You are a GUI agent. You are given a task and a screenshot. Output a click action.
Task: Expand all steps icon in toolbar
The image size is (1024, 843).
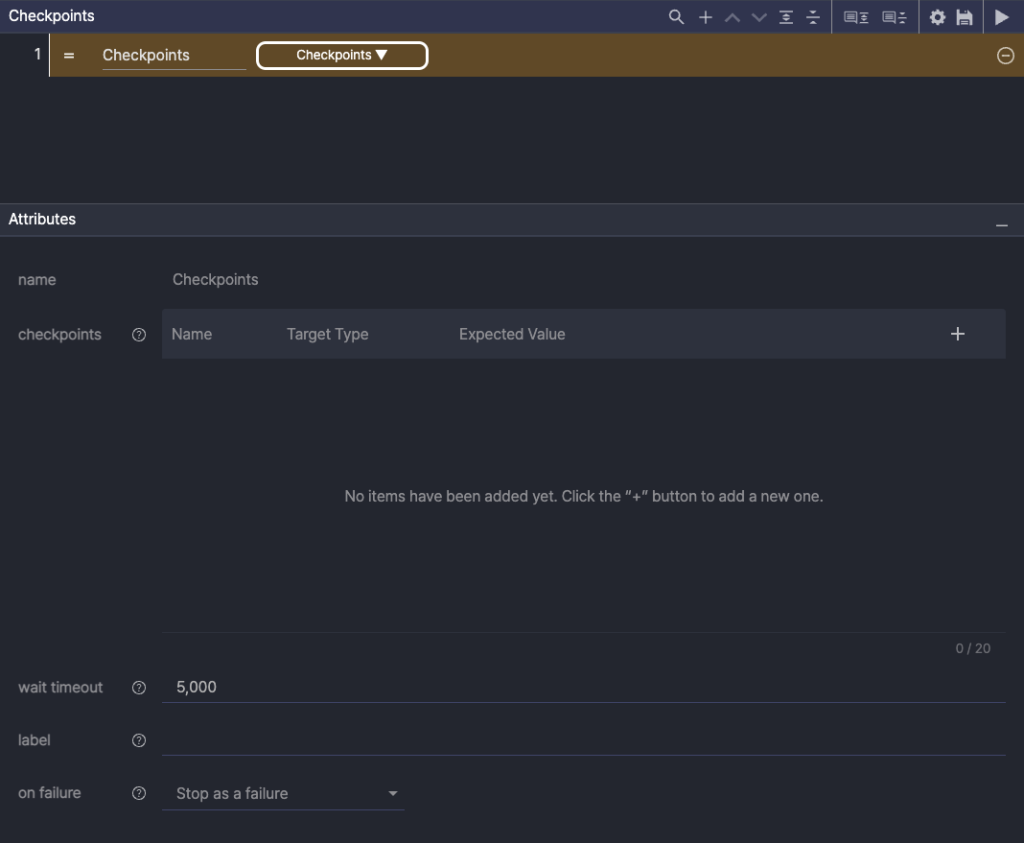click(x=787, y=17)
